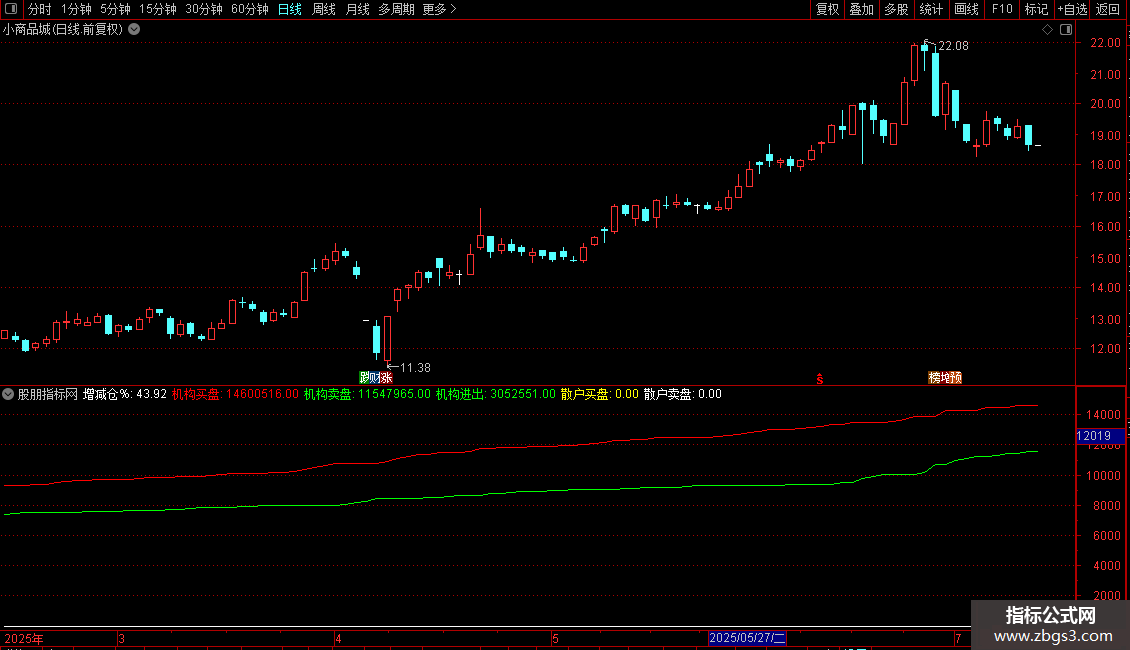
Task: Activate the 画线 drawing tool
Action: click(x=966, y=9)
